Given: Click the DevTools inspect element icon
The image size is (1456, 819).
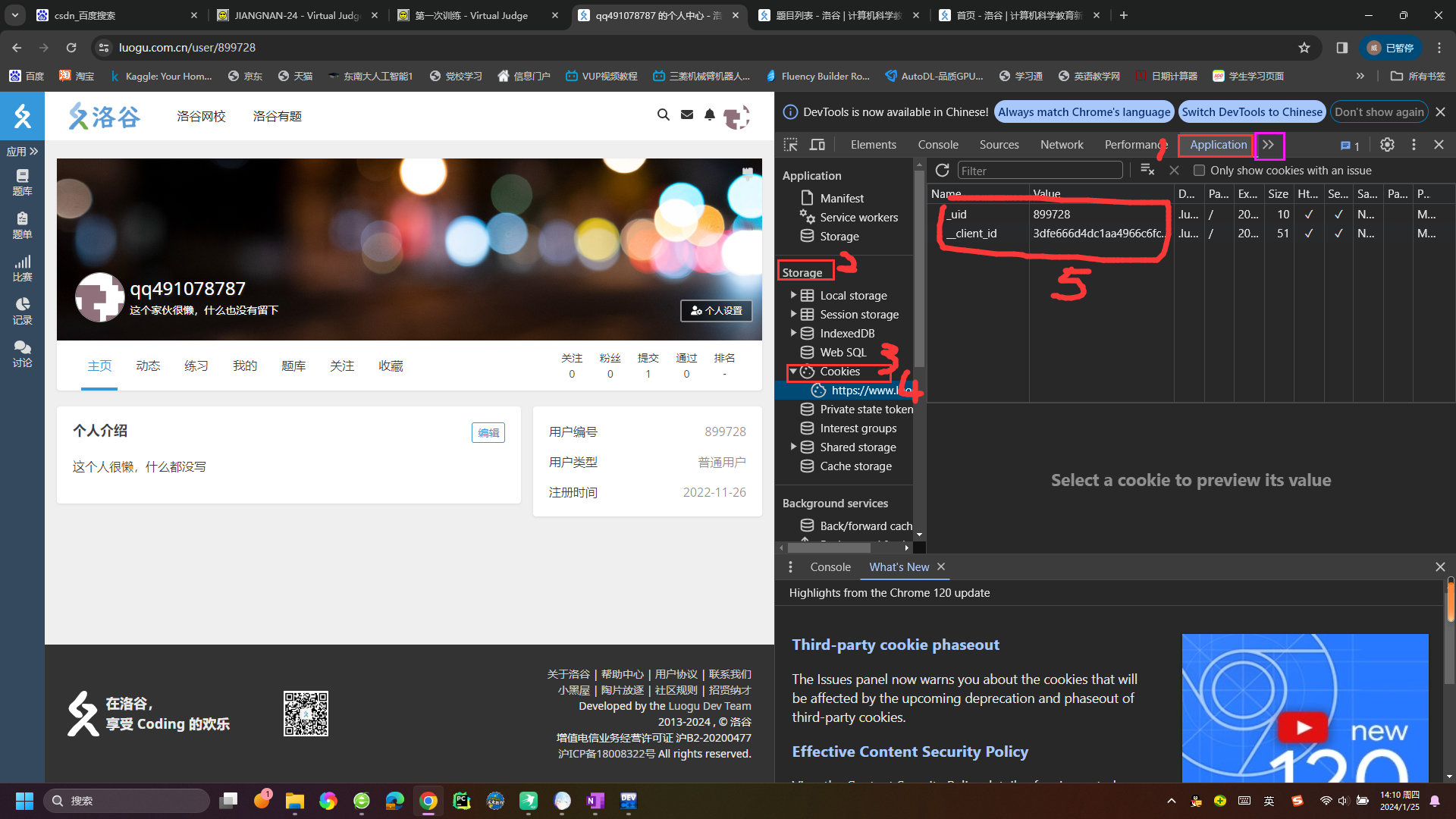Looking at the screenshot, I should click(x=791, y=145).
